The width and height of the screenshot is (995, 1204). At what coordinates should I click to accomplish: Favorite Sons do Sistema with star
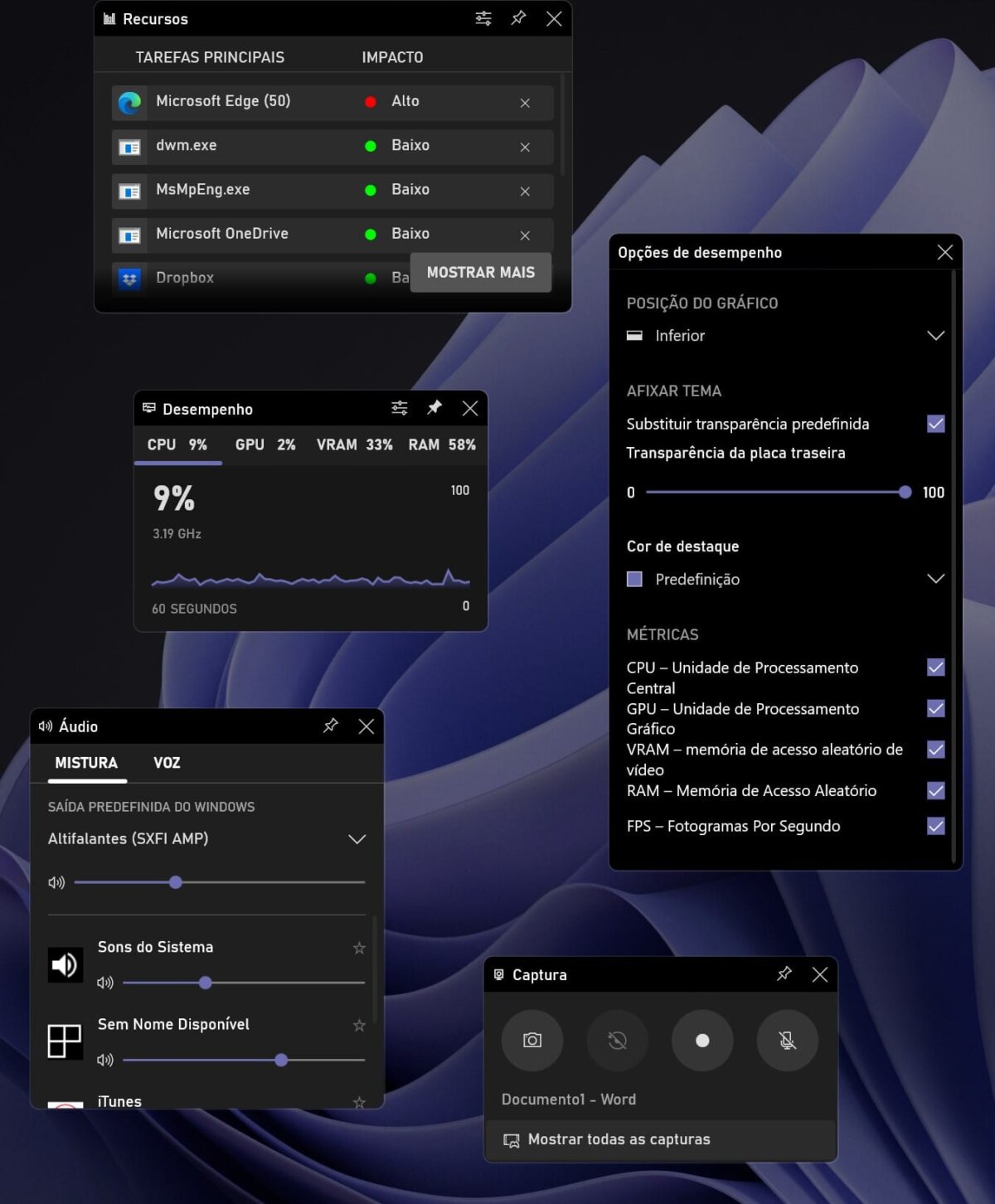pyautogui.click(x=359, y=948)
